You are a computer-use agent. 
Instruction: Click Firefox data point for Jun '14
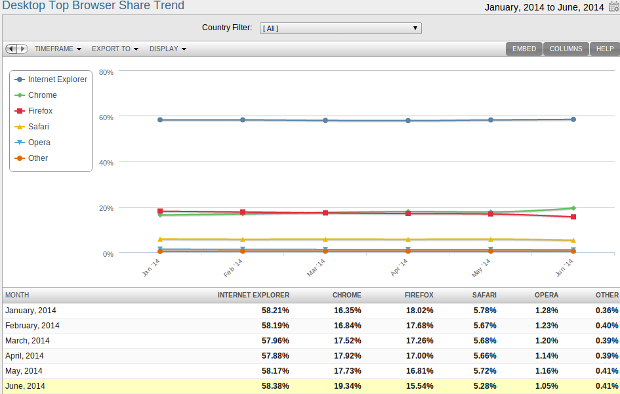(x=573, y=217)
